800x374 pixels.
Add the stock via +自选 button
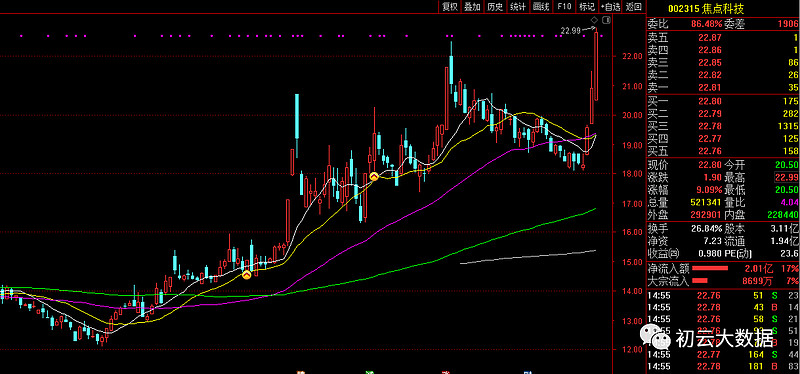pyautogui.click(x=611, y=7)
